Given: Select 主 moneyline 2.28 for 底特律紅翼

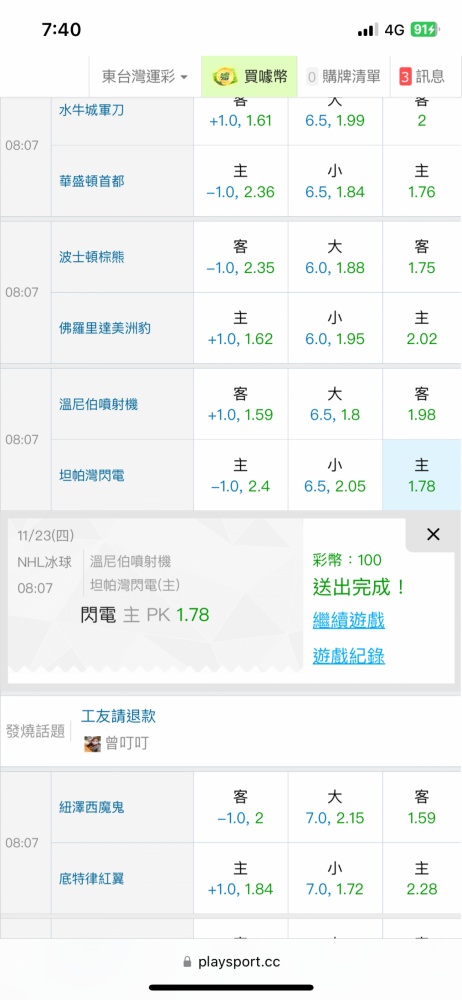Looking at the screenshot, I should (x=422, y=878).
